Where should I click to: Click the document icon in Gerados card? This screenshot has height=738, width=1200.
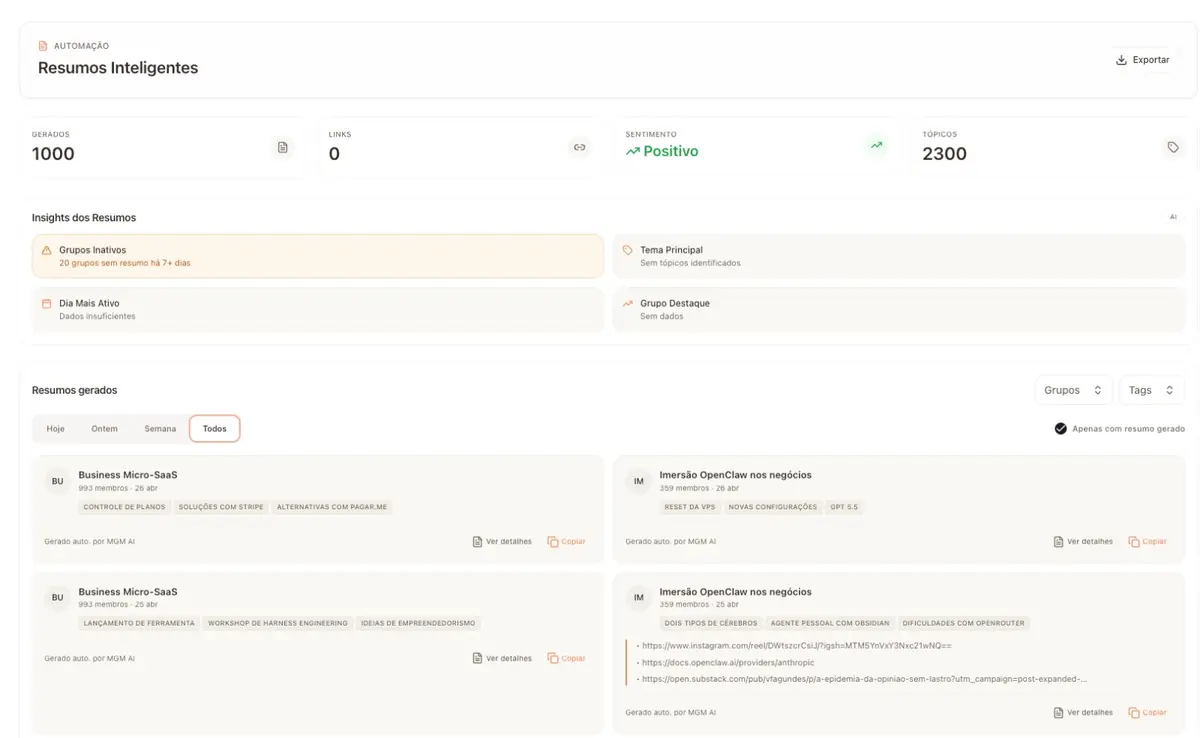(283, 147)
